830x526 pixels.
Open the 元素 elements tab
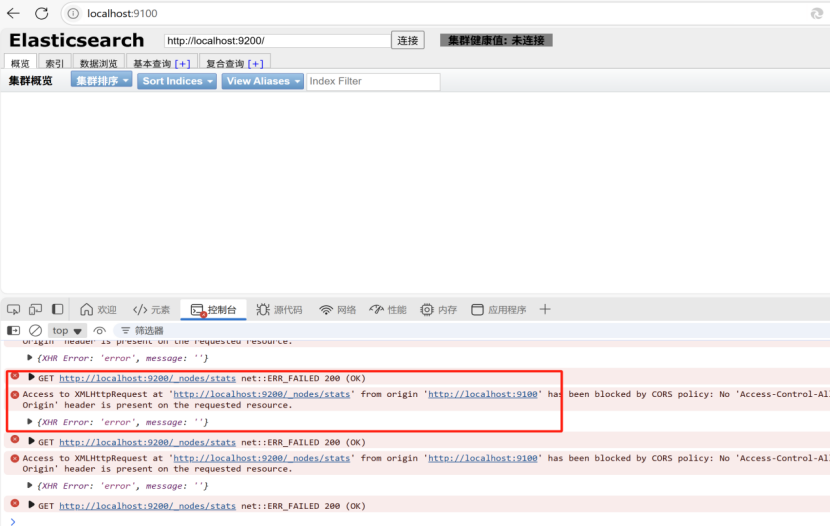151,310
